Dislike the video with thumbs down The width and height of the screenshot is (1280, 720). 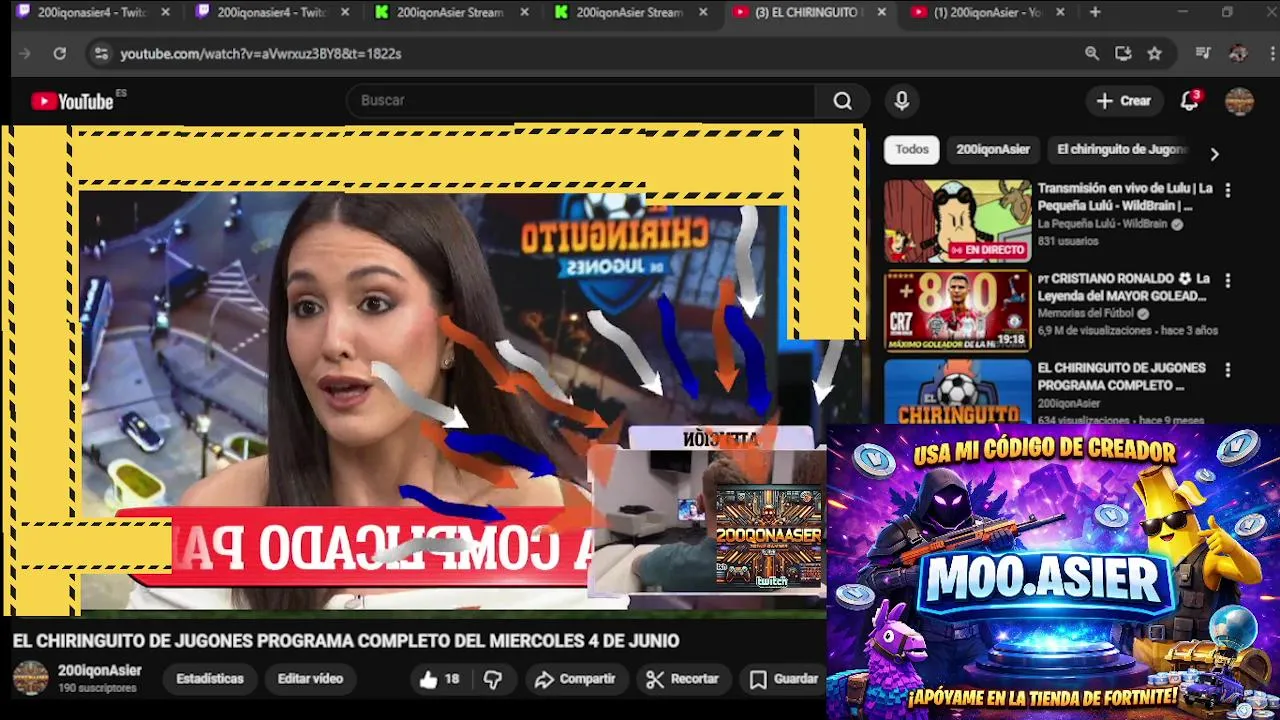tap(492, 680)
